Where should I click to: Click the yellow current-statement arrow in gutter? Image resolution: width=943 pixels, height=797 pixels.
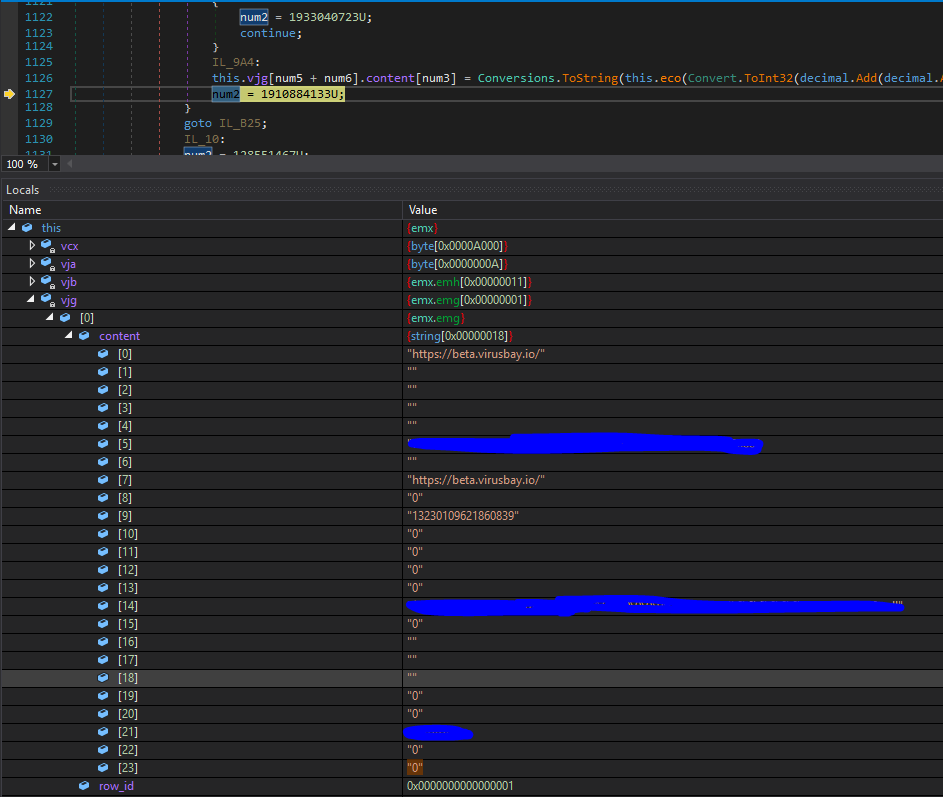click(10, 93)
